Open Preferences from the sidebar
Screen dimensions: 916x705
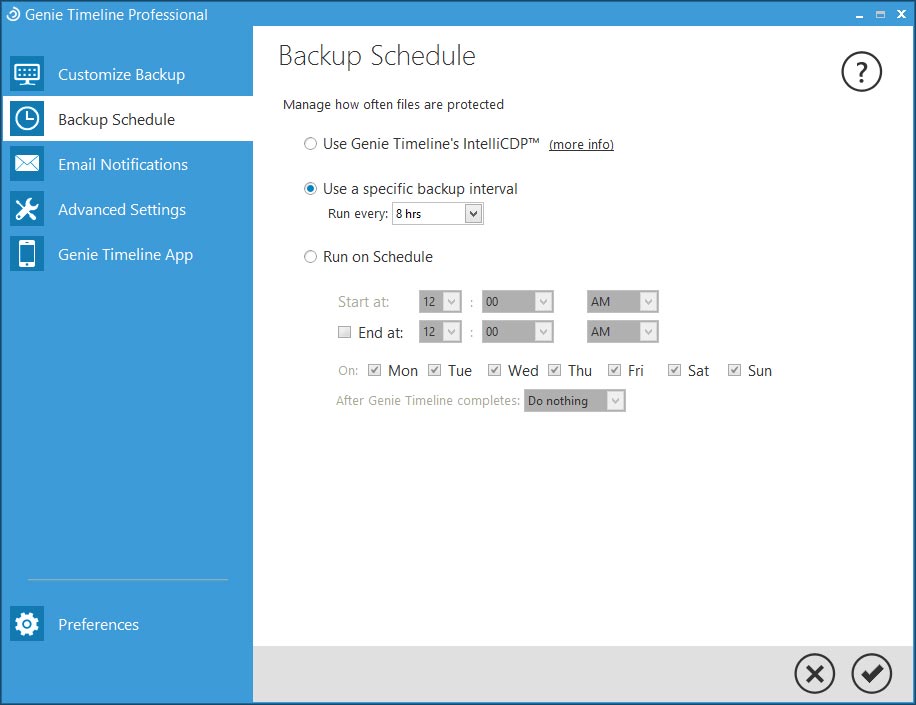point(128,624)
